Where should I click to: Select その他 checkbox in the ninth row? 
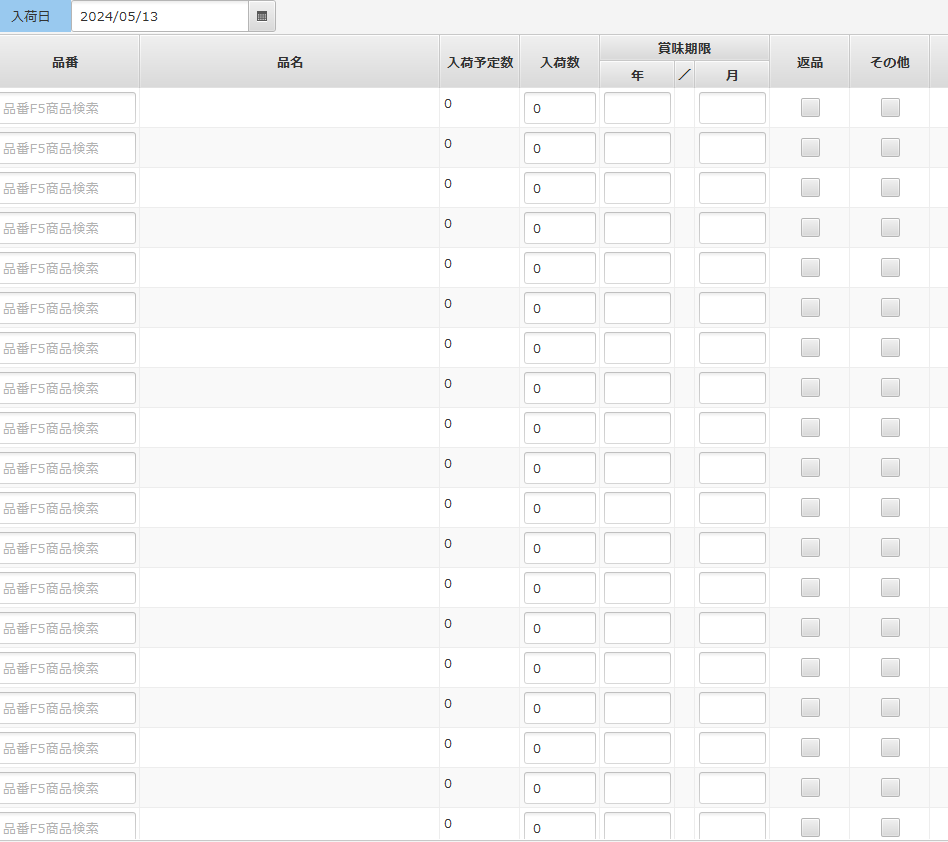[890, 427]
